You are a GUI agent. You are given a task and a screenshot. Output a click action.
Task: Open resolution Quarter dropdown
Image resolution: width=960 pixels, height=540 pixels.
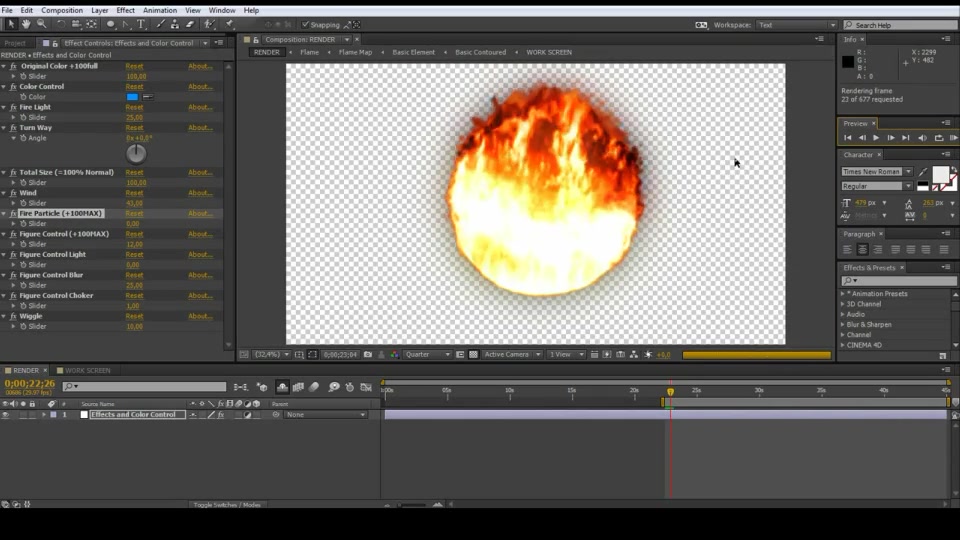point(427,354)
